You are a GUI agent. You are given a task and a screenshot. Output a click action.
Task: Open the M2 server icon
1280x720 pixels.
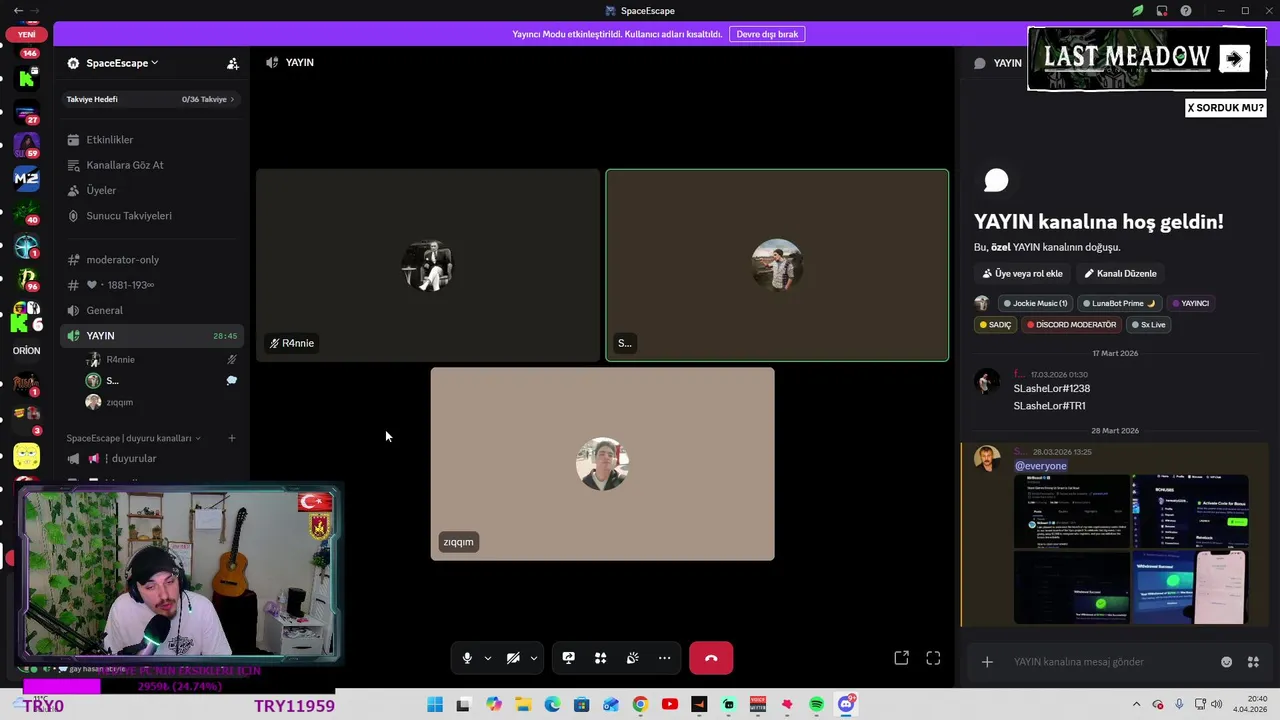point(26,178)
